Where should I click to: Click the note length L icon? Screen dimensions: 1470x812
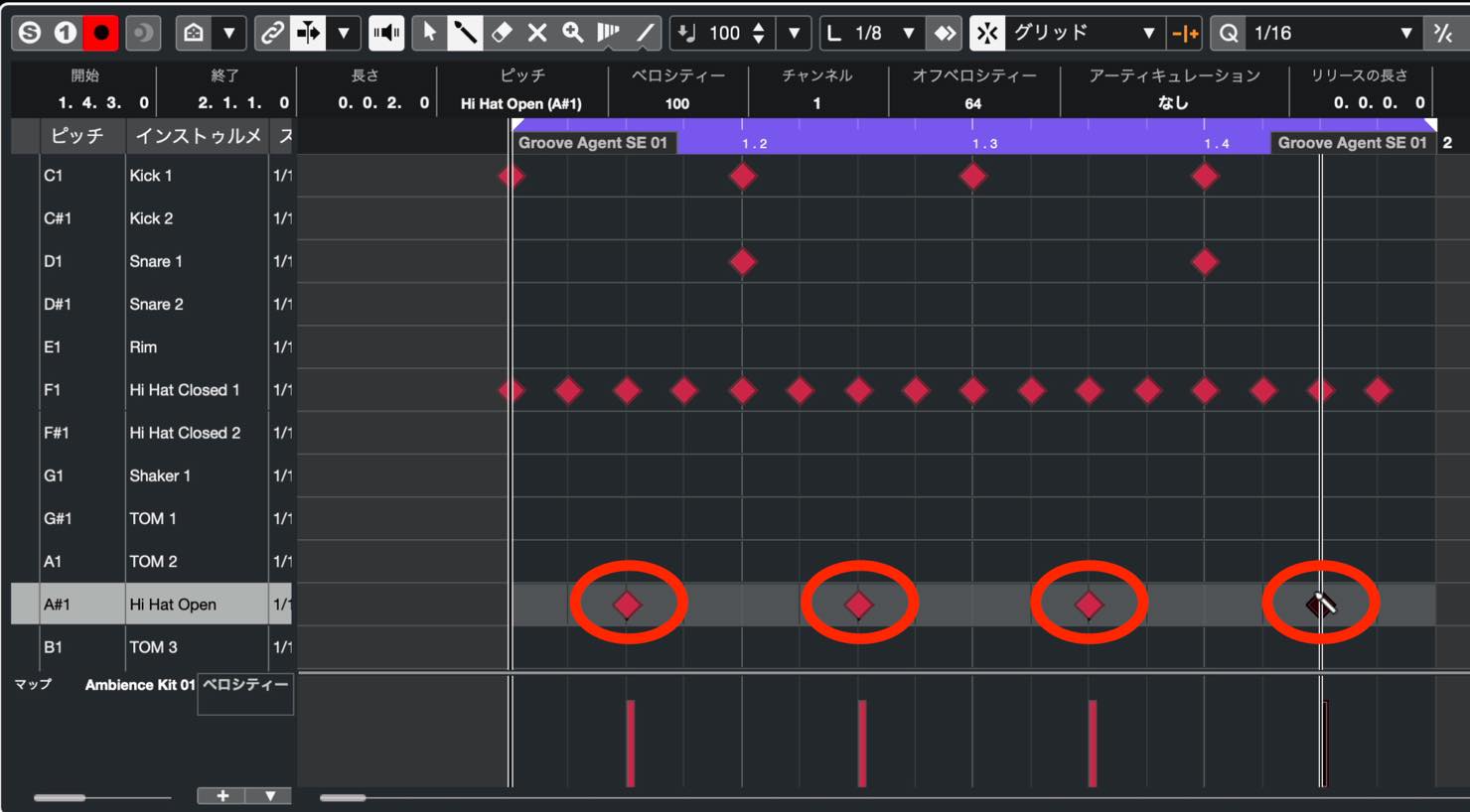click(x=834, y=33)
